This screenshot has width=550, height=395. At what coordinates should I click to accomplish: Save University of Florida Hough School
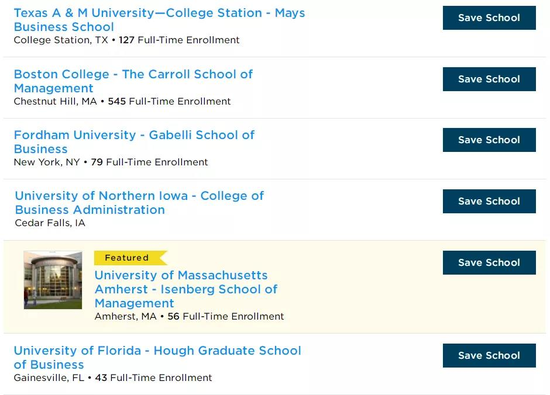[489, 356]
